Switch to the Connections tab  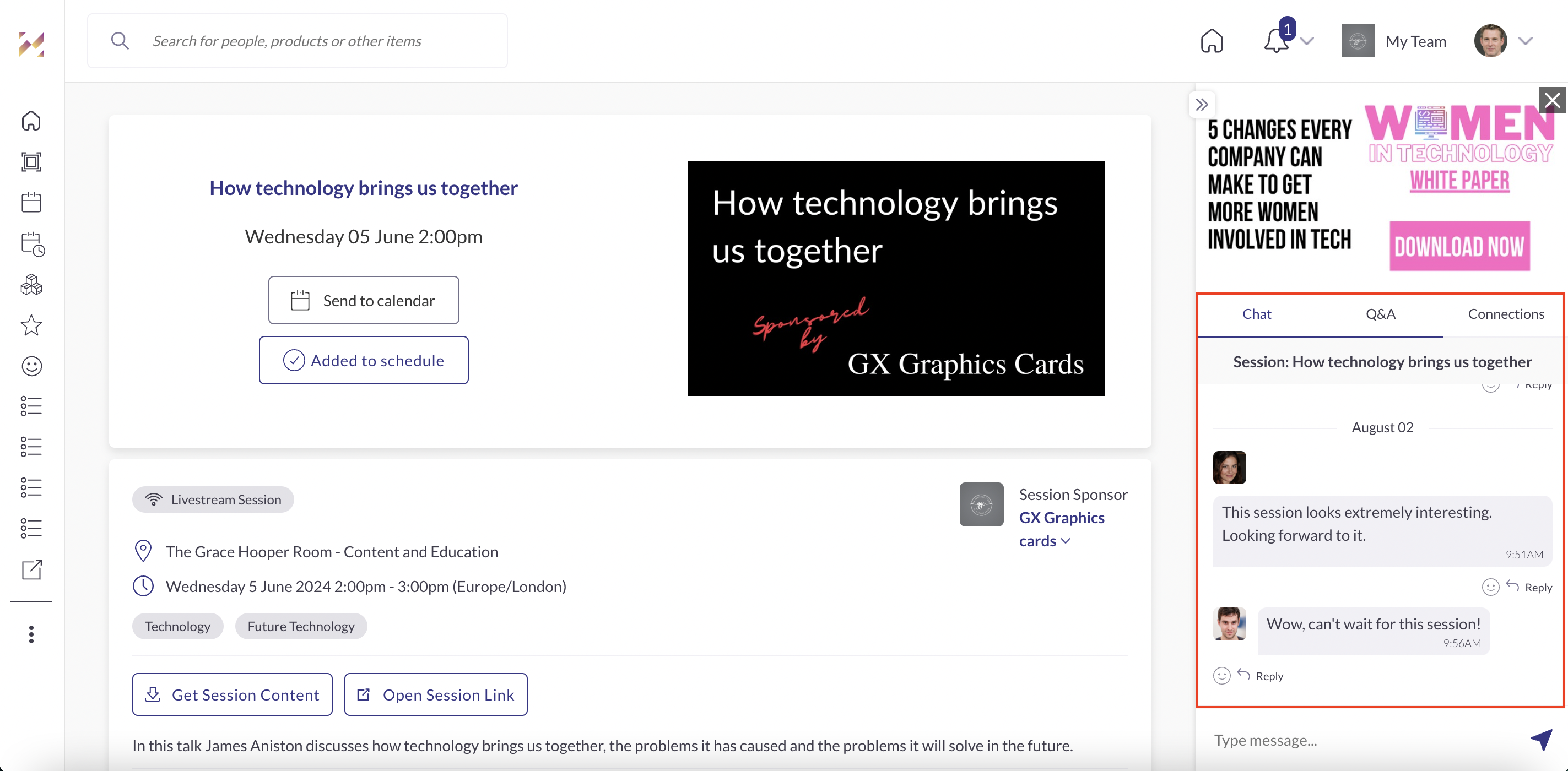click(x=1505, y=314)
